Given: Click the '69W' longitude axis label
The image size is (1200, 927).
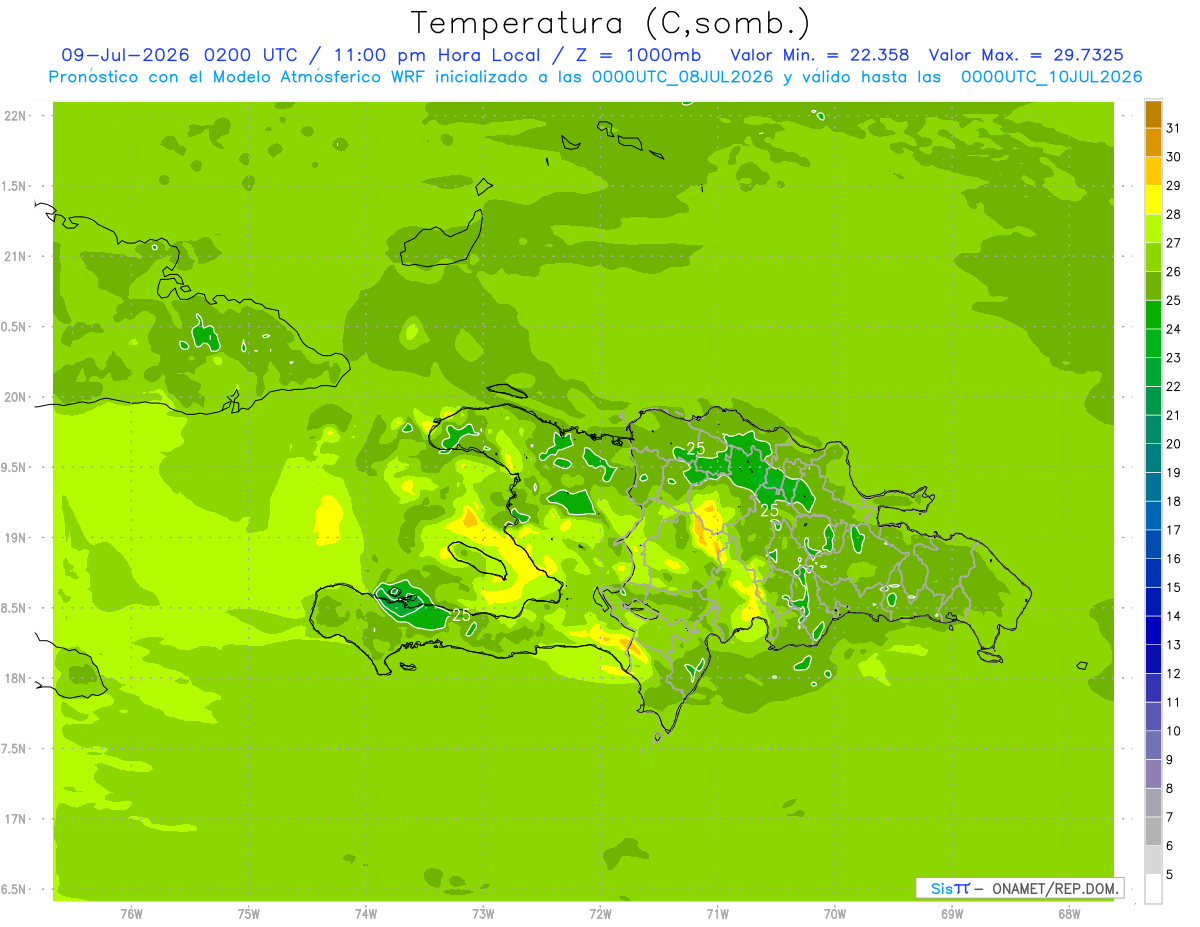Looking at the screenshot, I should click(x=952, y=914).
